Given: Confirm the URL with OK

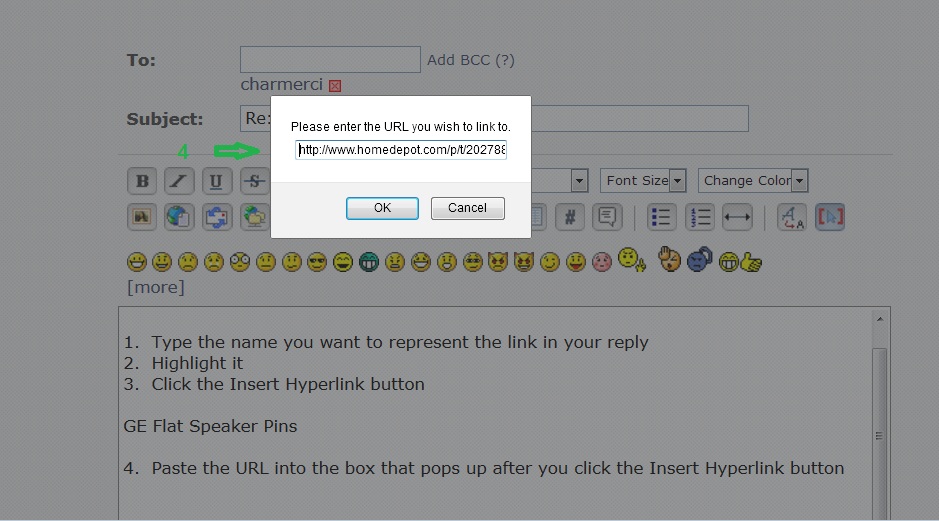Looking at the screenshot, I should [382, 208].
